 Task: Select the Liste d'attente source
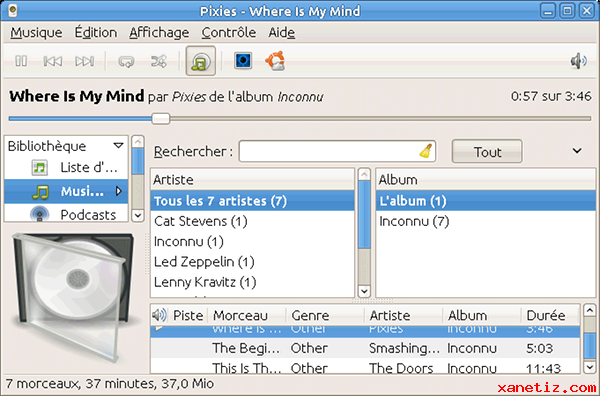point(66,168)
